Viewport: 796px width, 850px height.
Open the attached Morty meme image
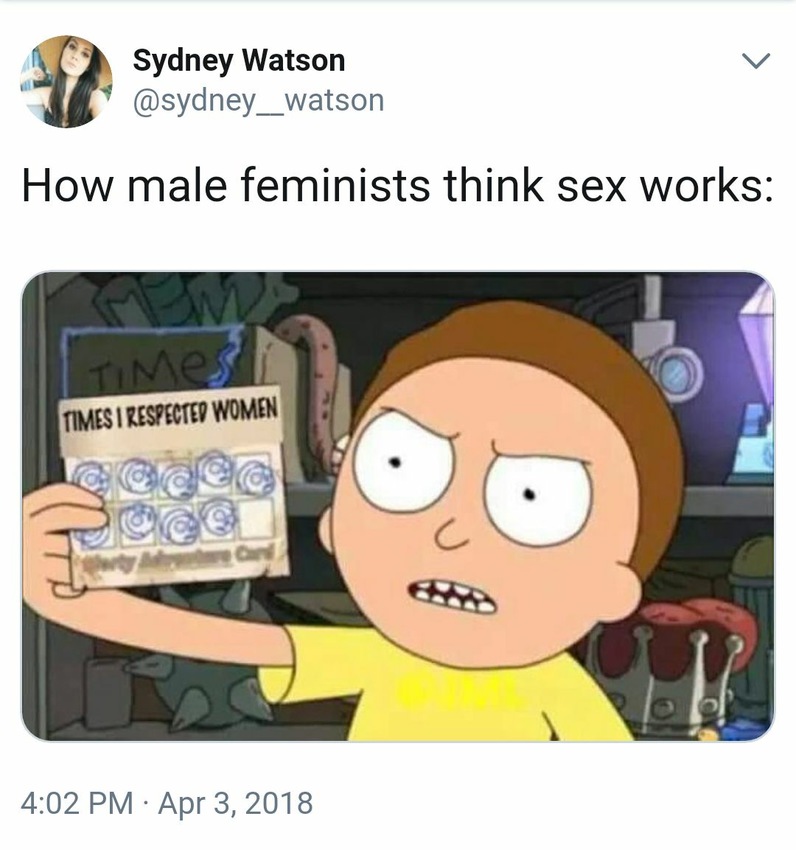398,506
